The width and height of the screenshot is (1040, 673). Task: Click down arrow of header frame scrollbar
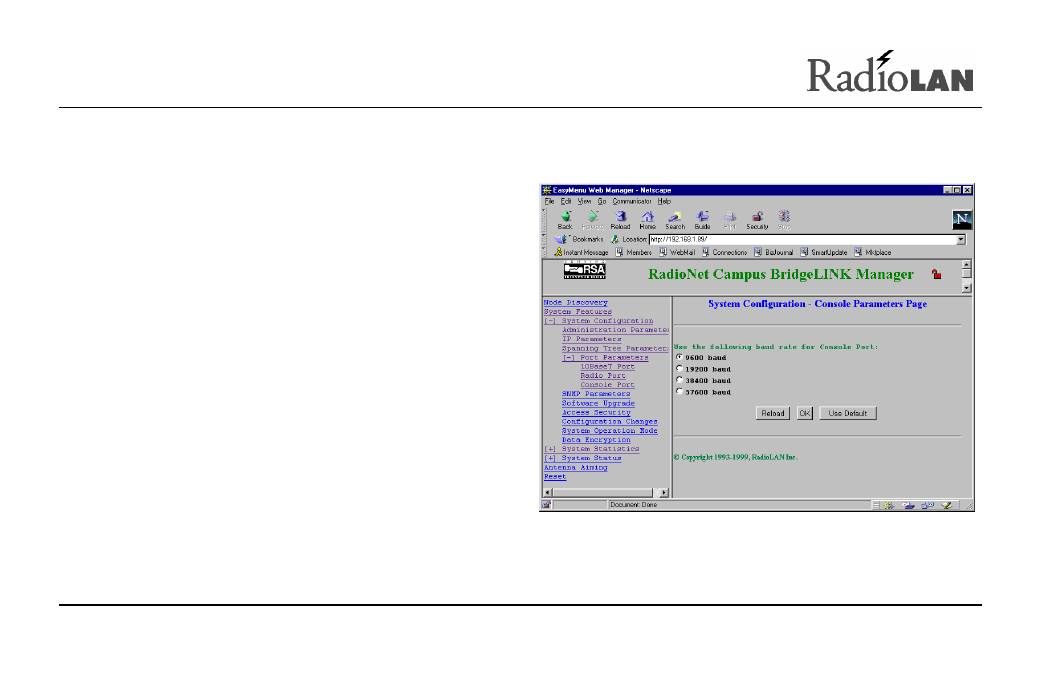(966, 288)
